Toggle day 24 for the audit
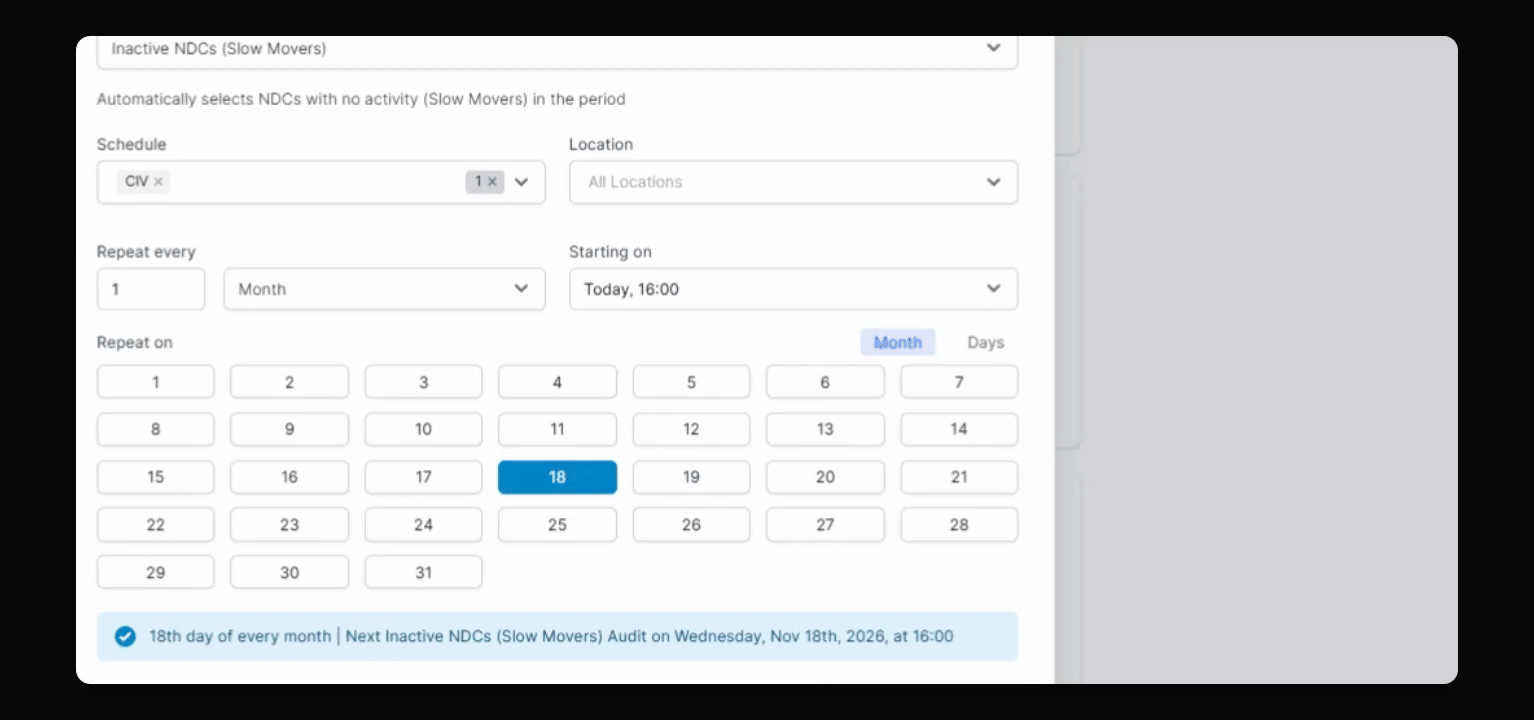 point(423,524)
